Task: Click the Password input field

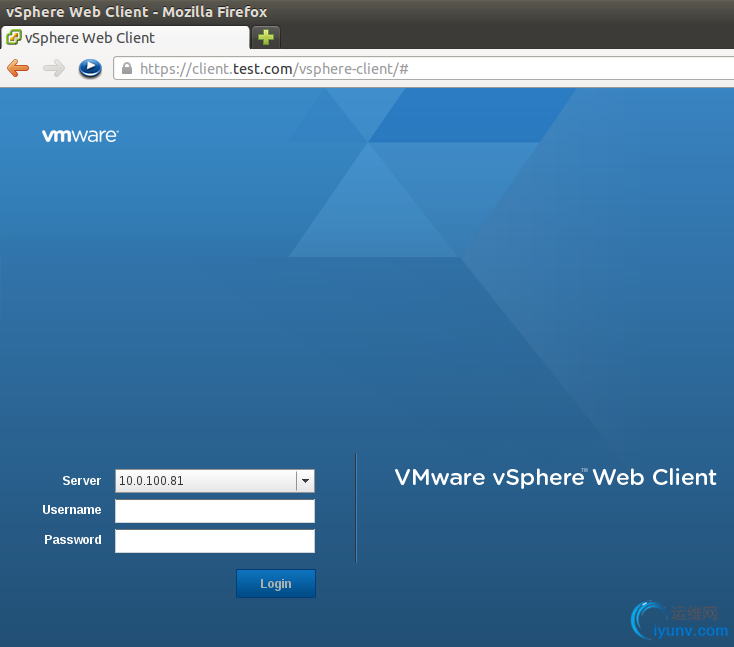Action: tap(215, 541)
